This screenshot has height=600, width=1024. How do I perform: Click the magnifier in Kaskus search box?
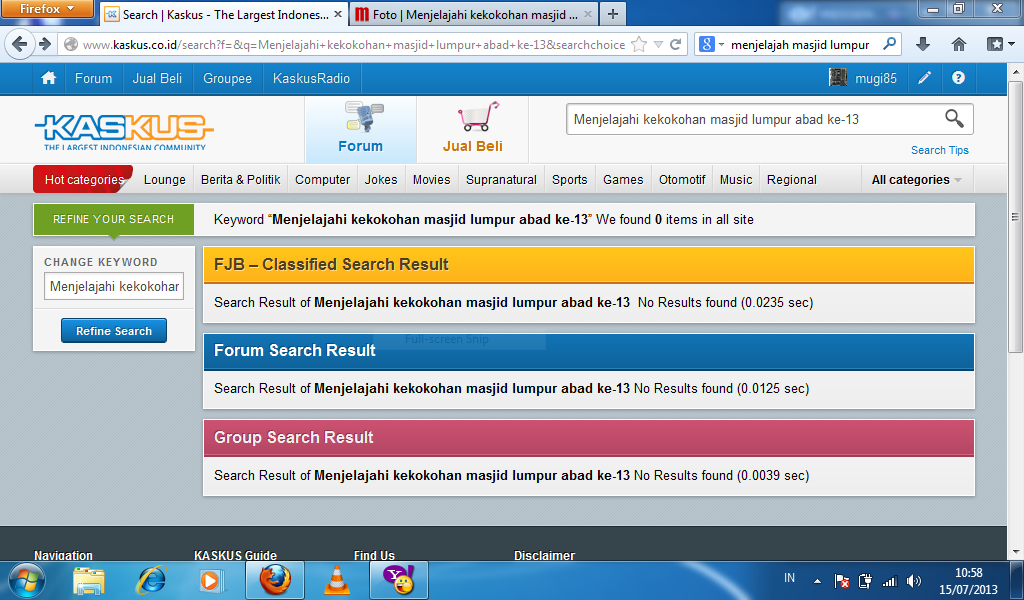coord(954,119)
